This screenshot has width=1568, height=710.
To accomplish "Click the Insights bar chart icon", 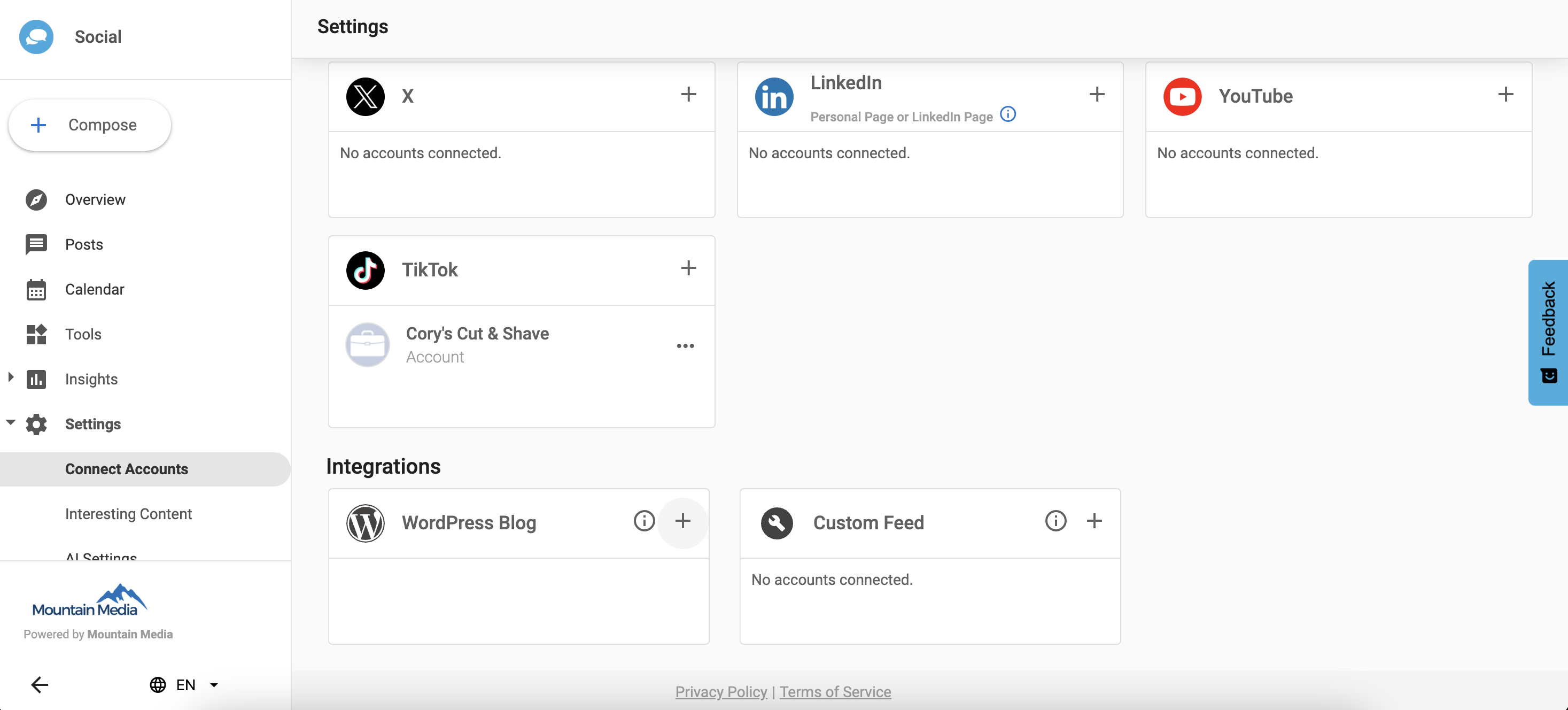I will [x=36, y=380].
